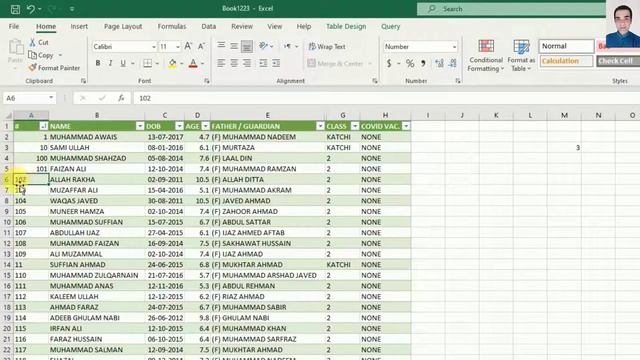Increase font size with larger A icon
This screenshot has height=360, width=640.
click(188, 46)
